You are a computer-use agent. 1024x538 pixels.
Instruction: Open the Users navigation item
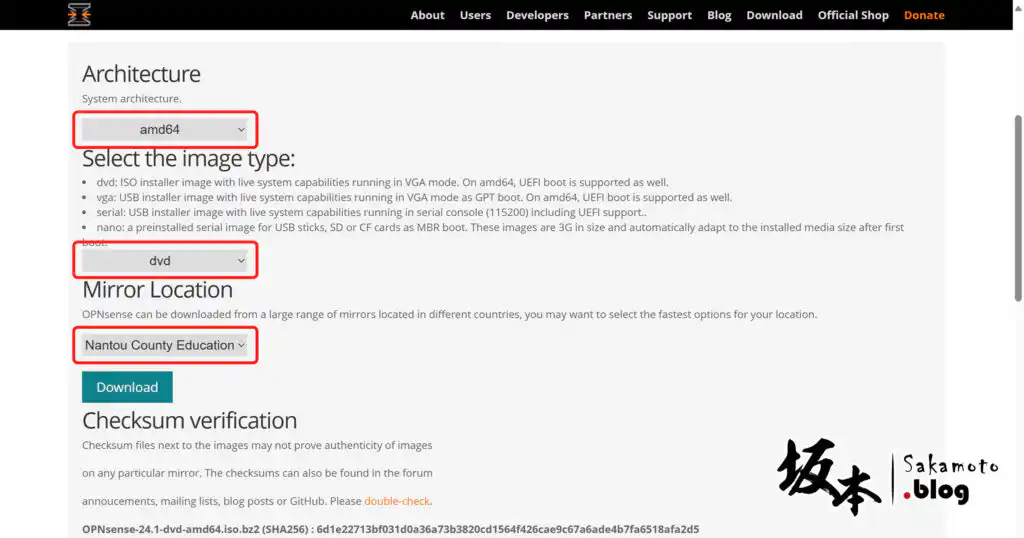(475, 15)
